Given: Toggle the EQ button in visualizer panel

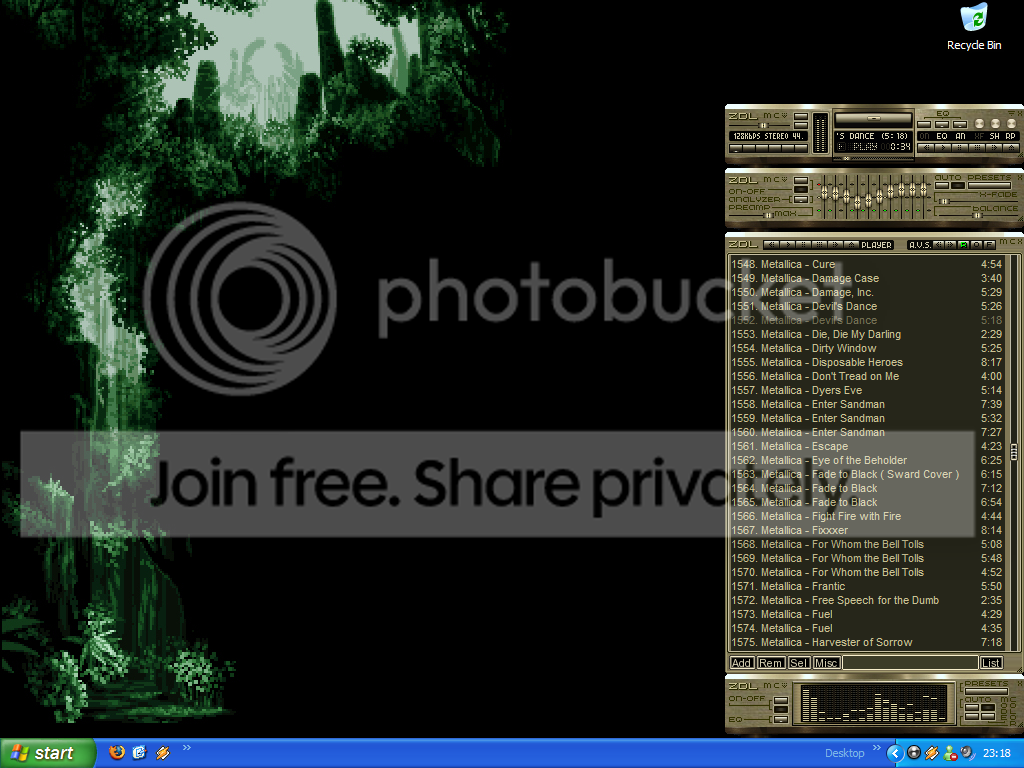Looking at the screenshot, I should pos(781,720).
